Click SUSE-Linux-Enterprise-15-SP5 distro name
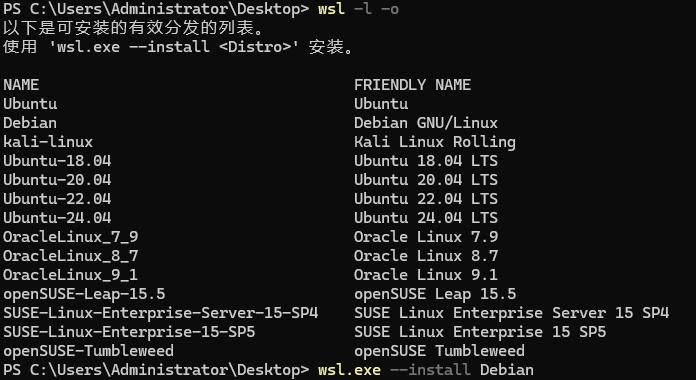 coord(129,332)
